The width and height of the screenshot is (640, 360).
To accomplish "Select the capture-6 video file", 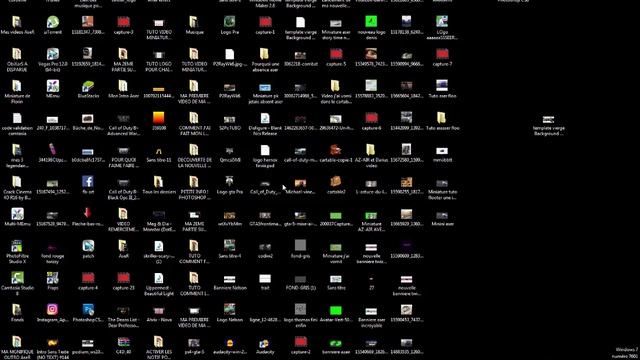I will click(x=371, y=118).
